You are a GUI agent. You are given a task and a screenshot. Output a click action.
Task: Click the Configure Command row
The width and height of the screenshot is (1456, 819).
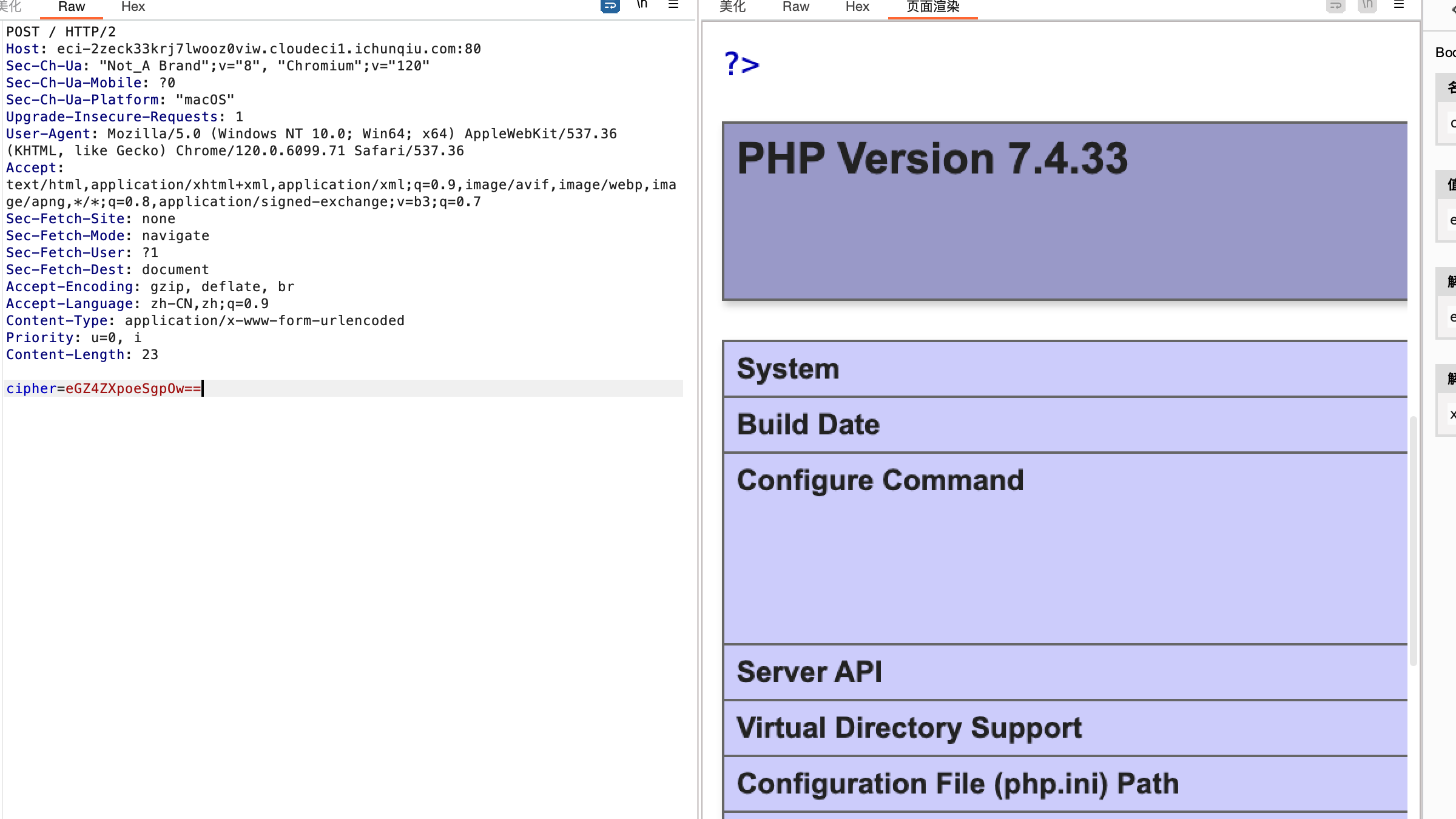coord(880,480)
